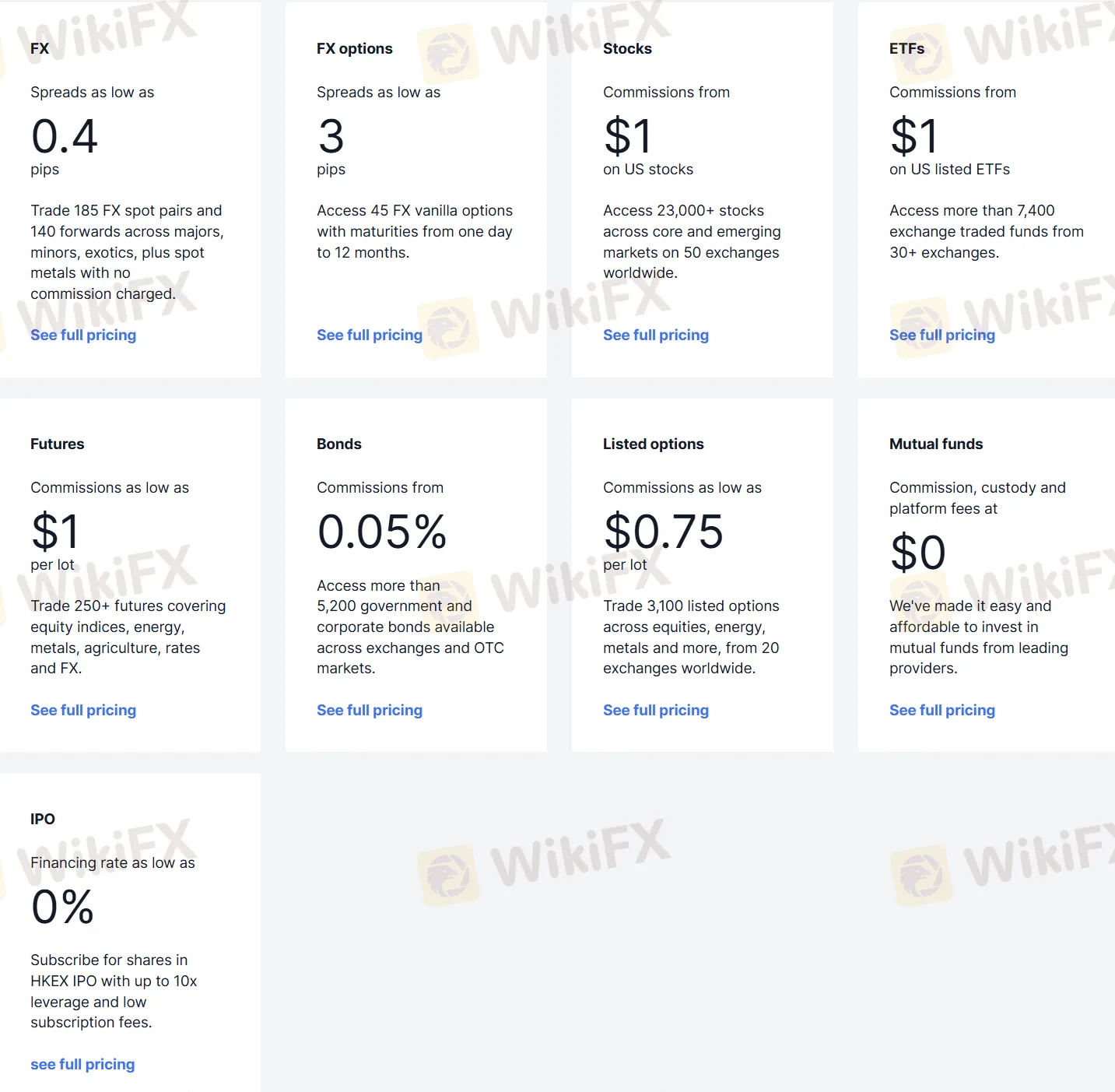Click the FX card heading
1115x1092 pixels.
(x=40, y=48)
